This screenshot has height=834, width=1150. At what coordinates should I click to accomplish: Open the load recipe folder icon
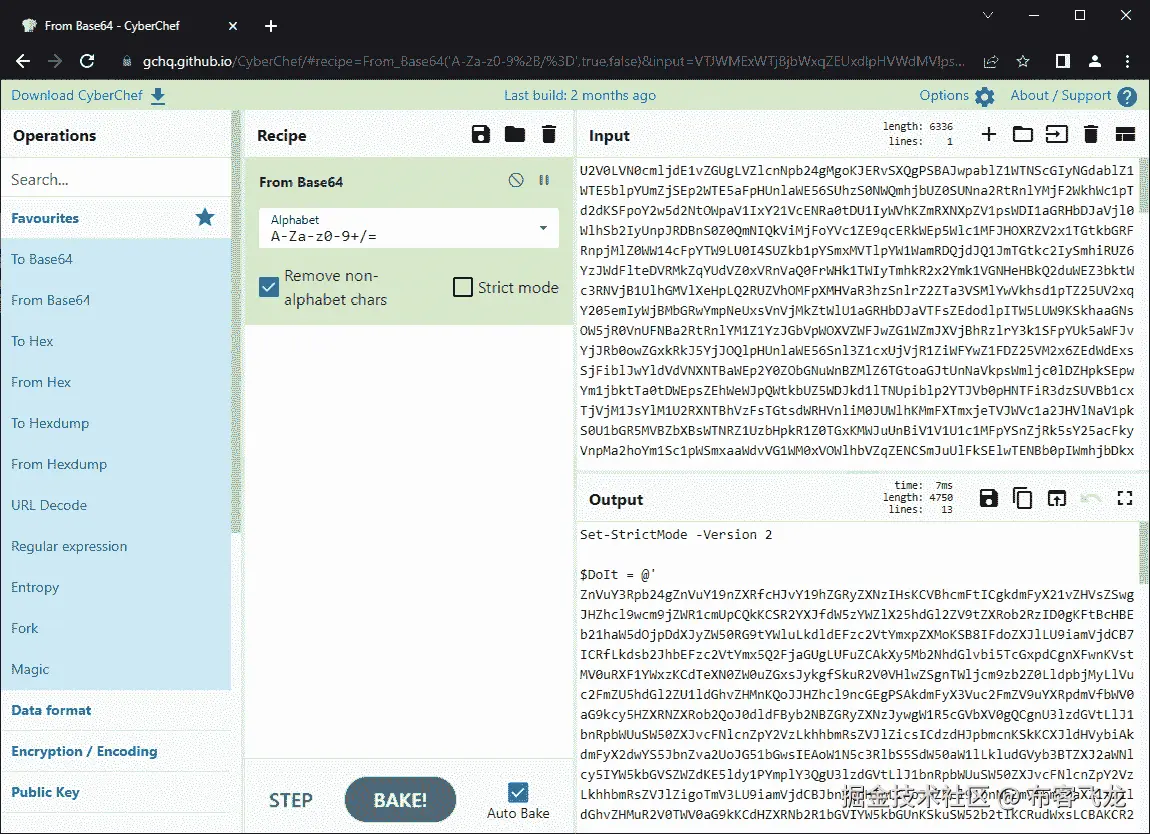514,134
